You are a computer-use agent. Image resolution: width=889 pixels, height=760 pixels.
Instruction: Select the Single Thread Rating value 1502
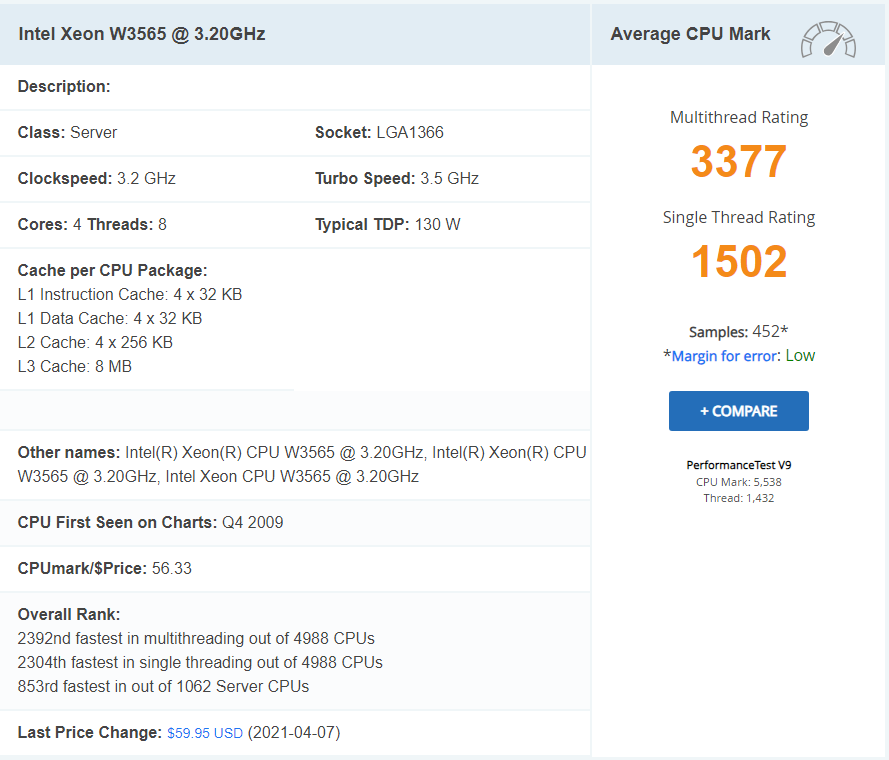coord(738,262)
